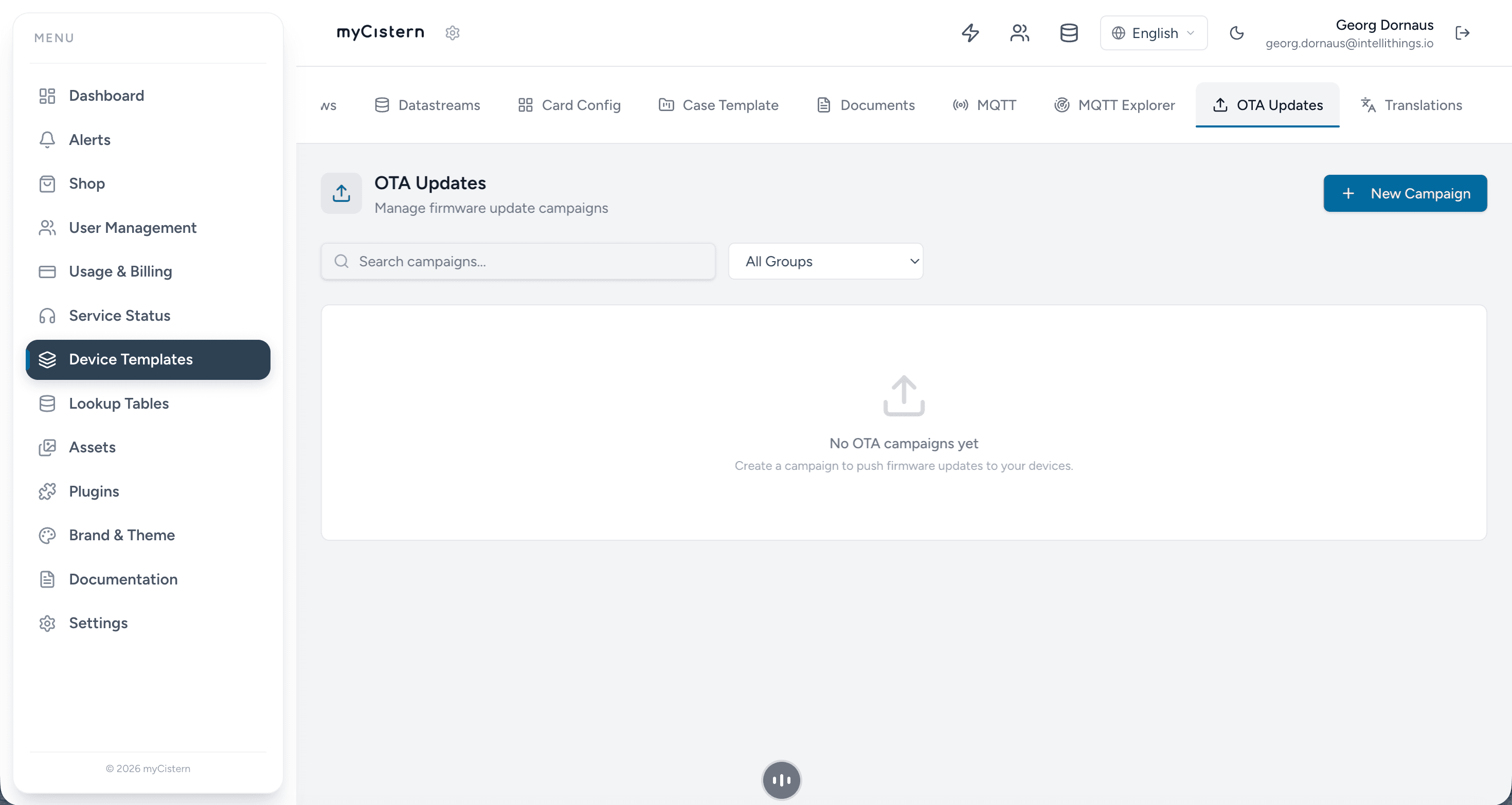1512x805 pixels.
Task: Click 'No OTA campaigns yet' text
Action: [x=904, y=444]
